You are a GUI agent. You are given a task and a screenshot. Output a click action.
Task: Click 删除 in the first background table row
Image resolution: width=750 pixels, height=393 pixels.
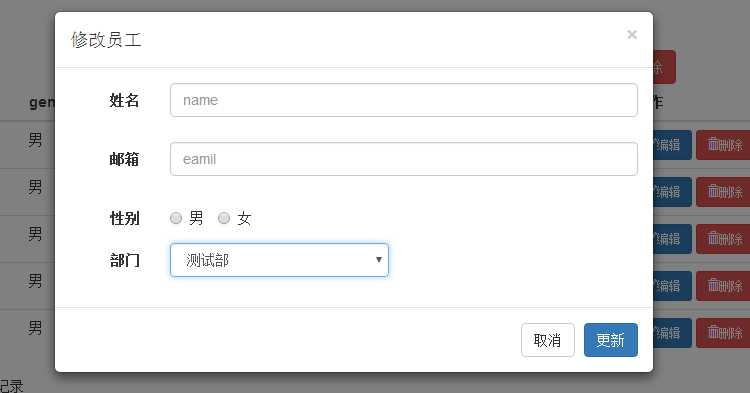(723, 145)
